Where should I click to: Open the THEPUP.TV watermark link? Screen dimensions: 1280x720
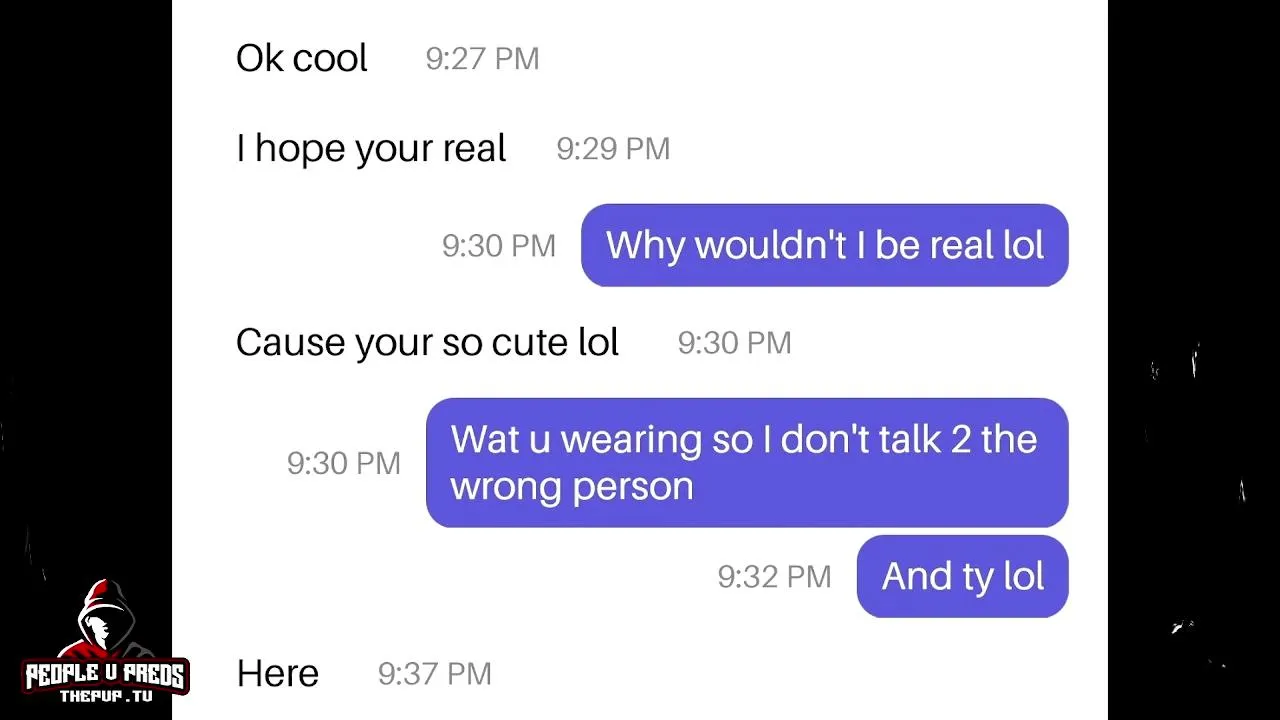pos(106,696)
